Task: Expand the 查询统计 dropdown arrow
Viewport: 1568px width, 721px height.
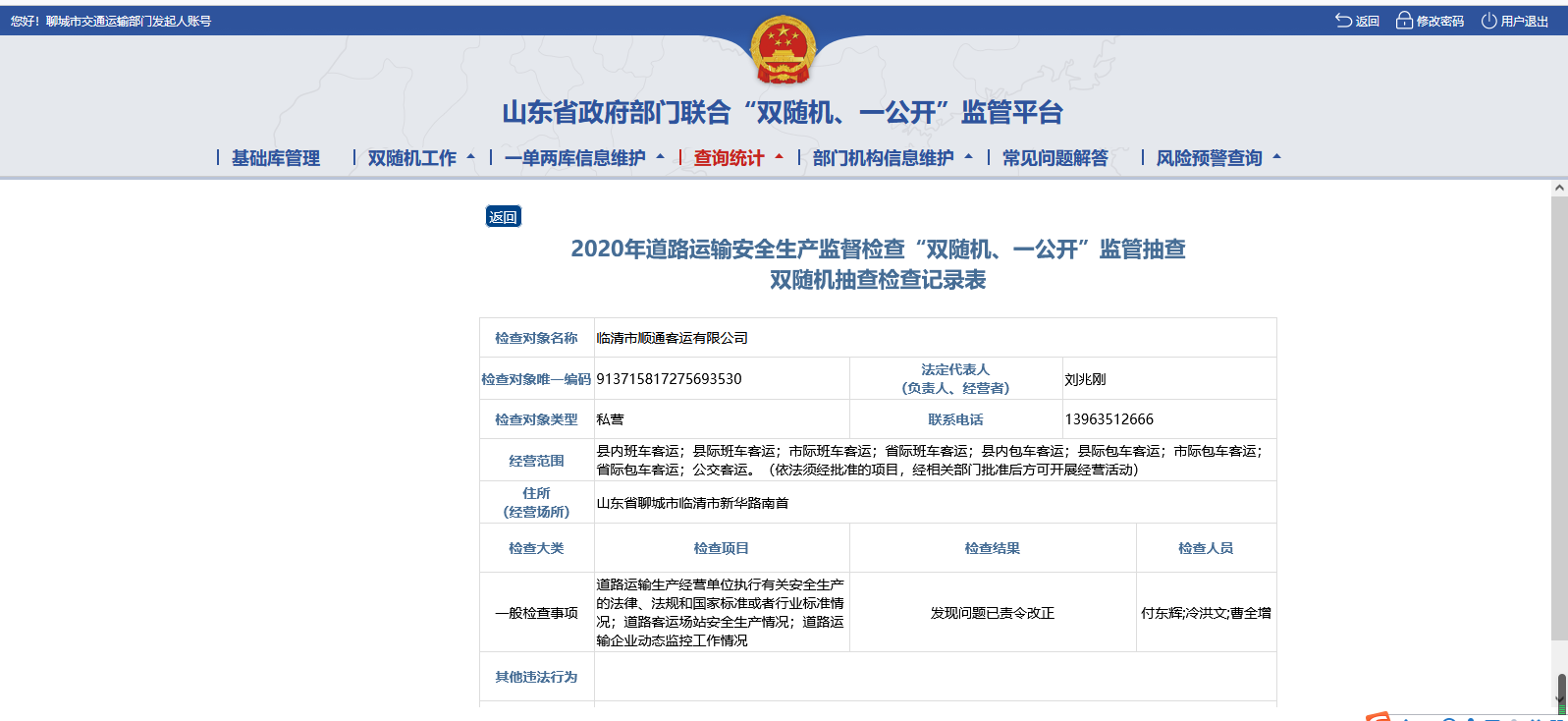Action: pyautogui.click(x=780, y=157)
